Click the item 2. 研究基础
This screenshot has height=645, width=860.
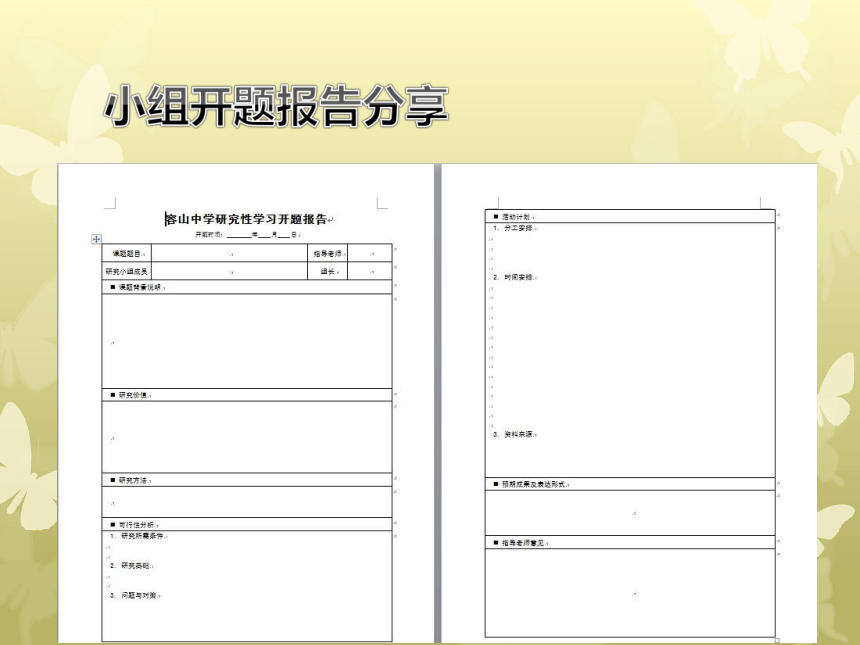tap(131, 565)
